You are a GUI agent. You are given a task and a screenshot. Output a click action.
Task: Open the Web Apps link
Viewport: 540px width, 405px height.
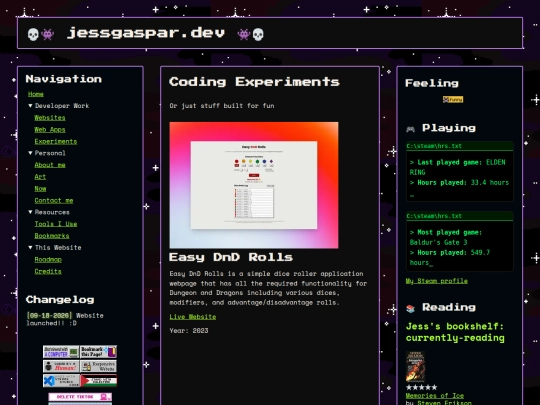(50, 129)
